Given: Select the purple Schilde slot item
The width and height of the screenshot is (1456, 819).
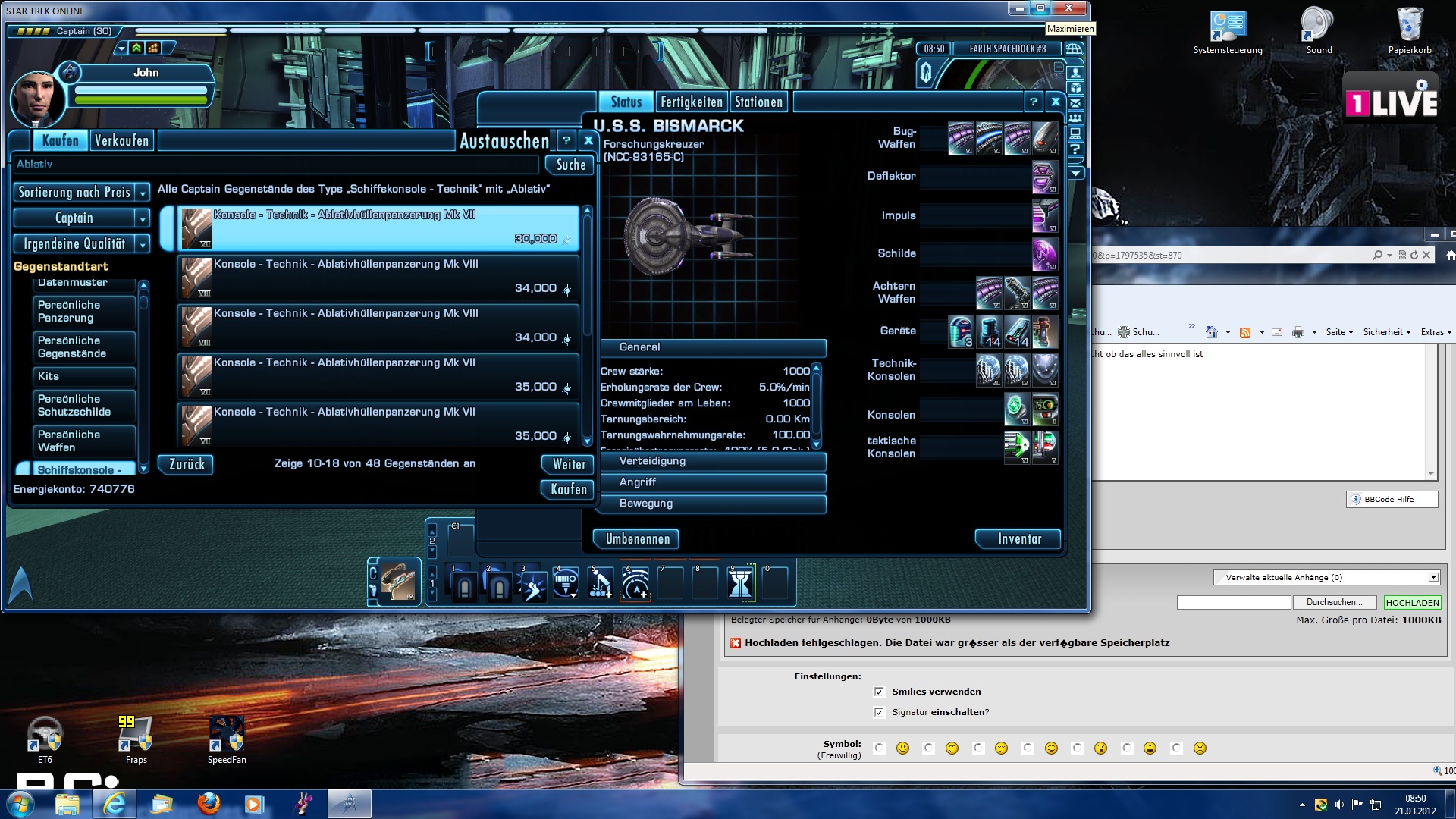Looking at the screenshot, I should pyautogui.click(x=1045, y=254).
